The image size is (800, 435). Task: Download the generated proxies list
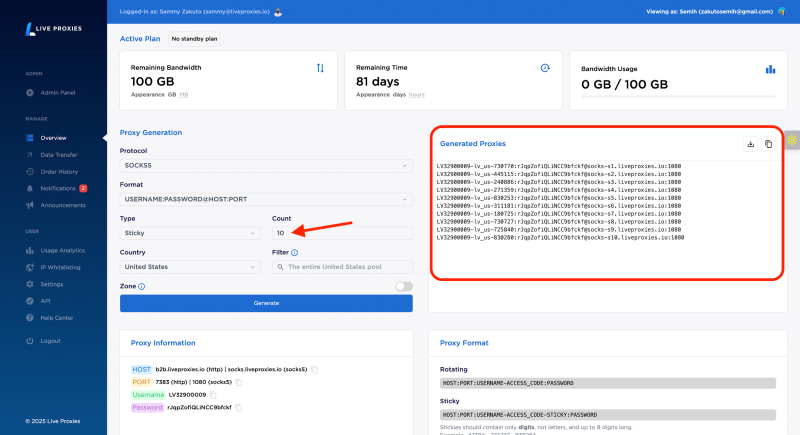click(751, 144)
